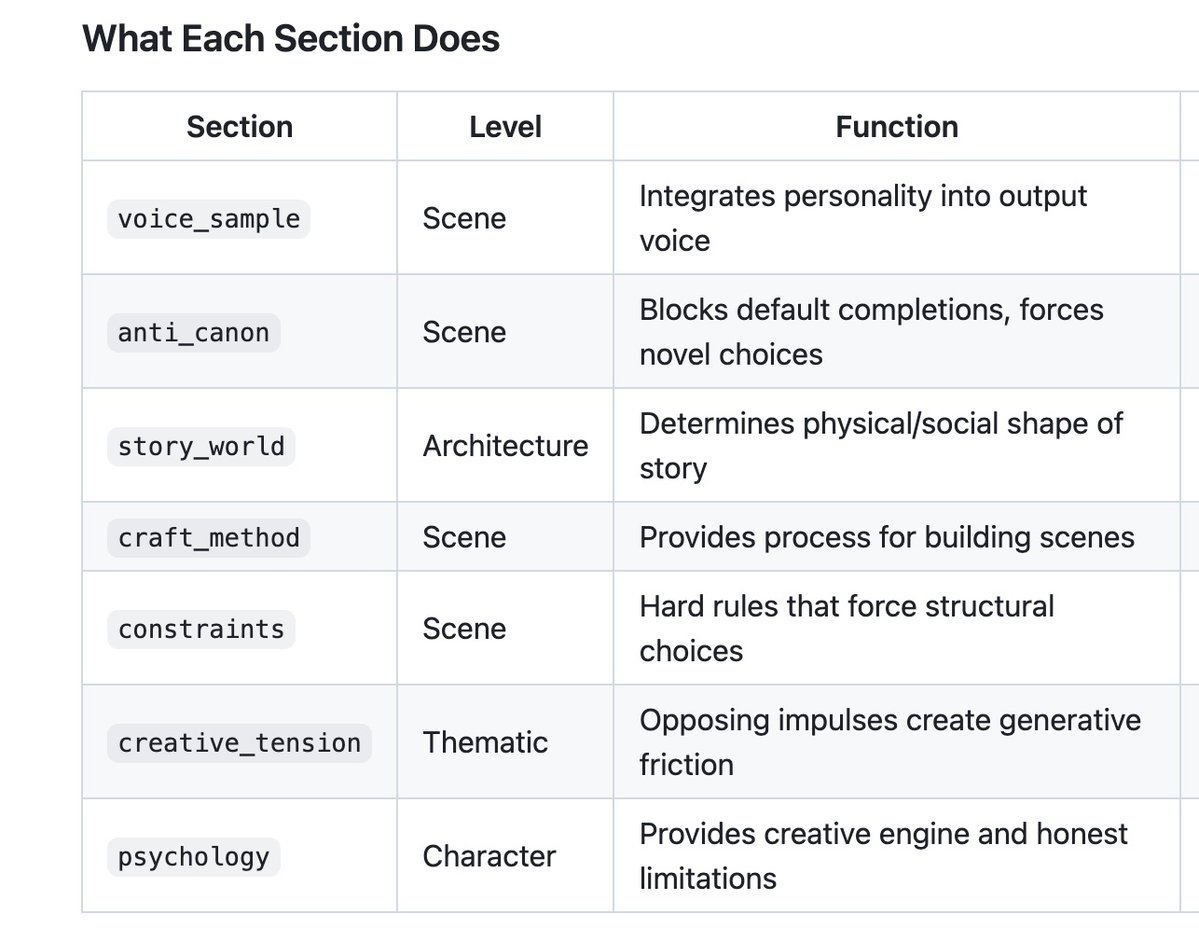This screenshot has height=942, width=1199.
Task: Click the constraints code label
Action: (x=201, y=629)
